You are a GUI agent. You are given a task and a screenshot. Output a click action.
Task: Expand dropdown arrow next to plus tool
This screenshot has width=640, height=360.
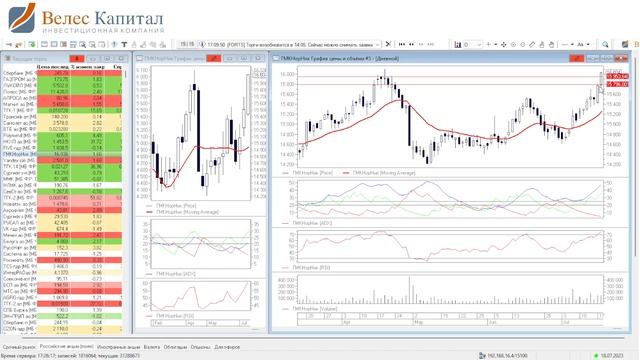point(496,44)
